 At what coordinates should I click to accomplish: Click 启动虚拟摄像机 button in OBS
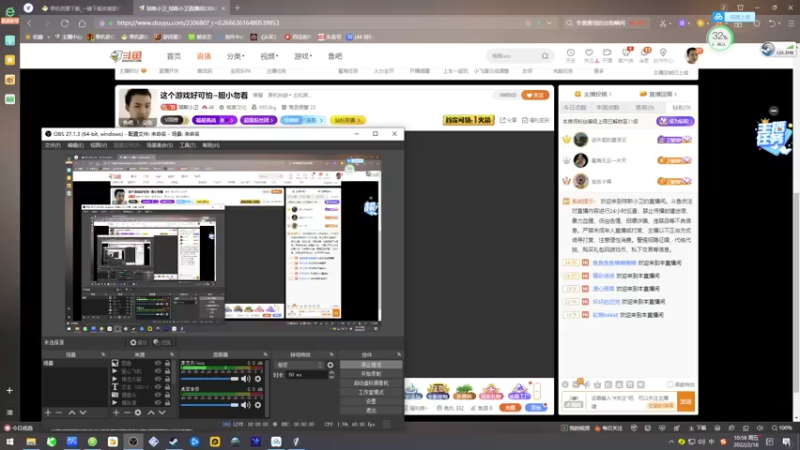pyautogui.click(x=371, y=383)
